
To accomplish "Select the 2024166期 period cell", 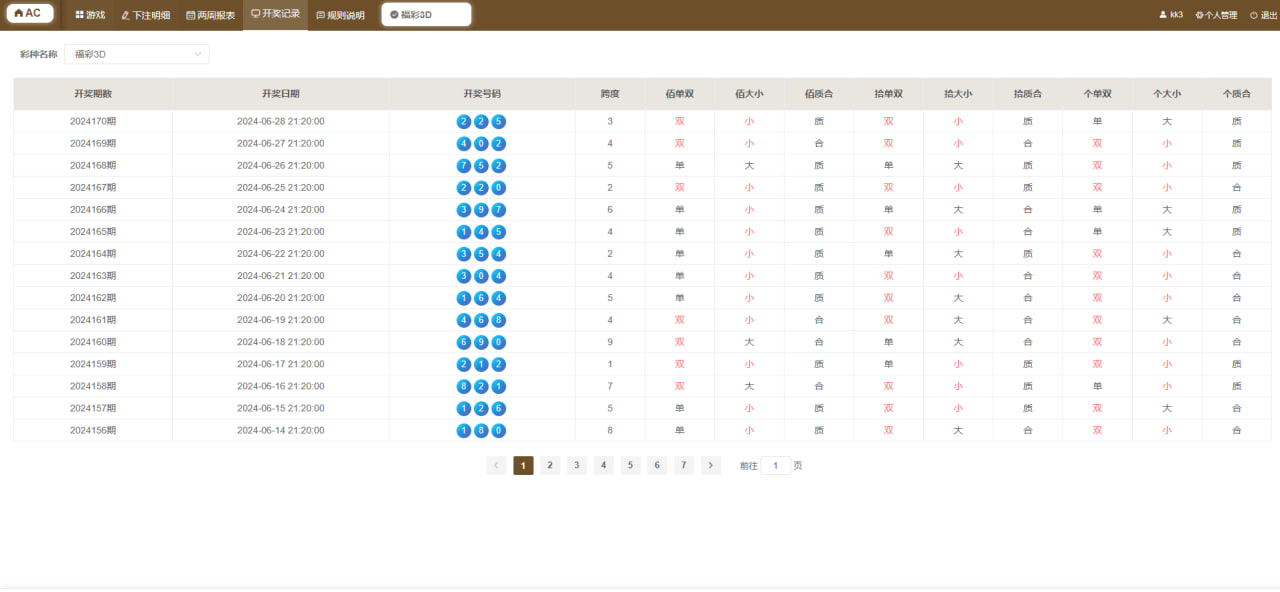I will point(93,209).
